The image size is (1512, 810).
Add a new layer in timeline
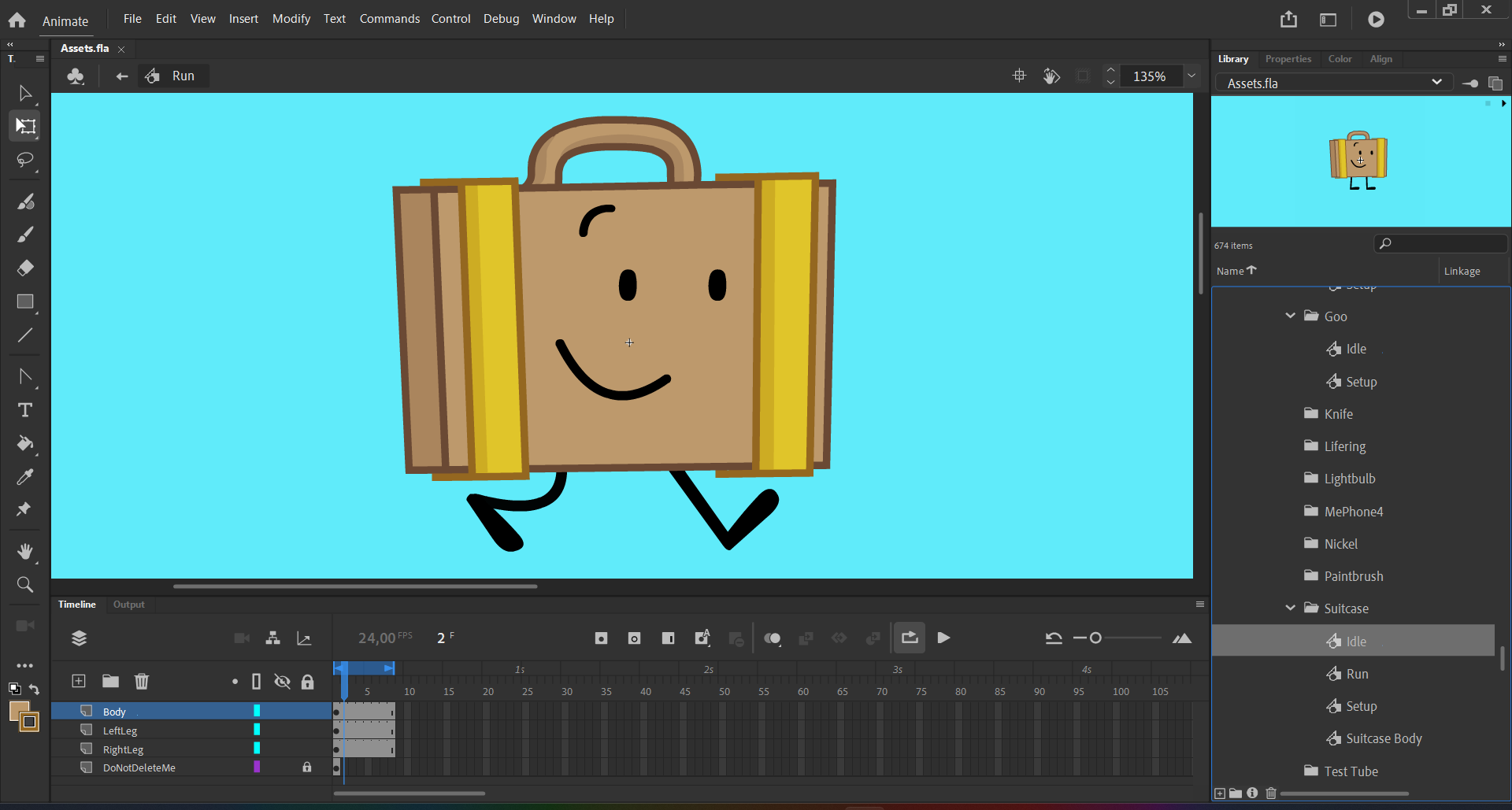click(x=79, y=681)
